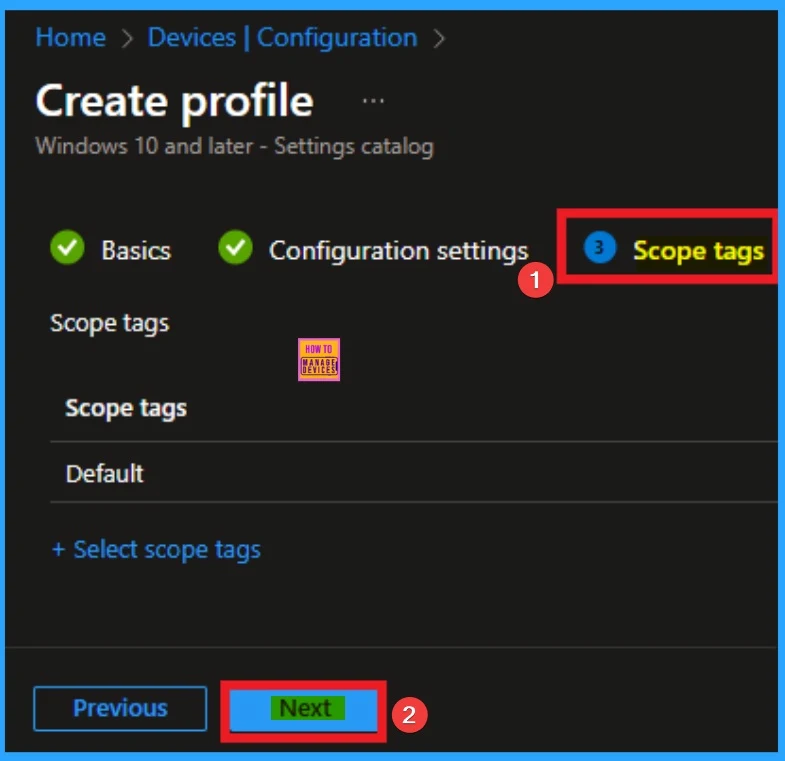Viewport: 785px width, 761px height.
Task: Click the blue step 3 circle icon
Action: (600, 247)
